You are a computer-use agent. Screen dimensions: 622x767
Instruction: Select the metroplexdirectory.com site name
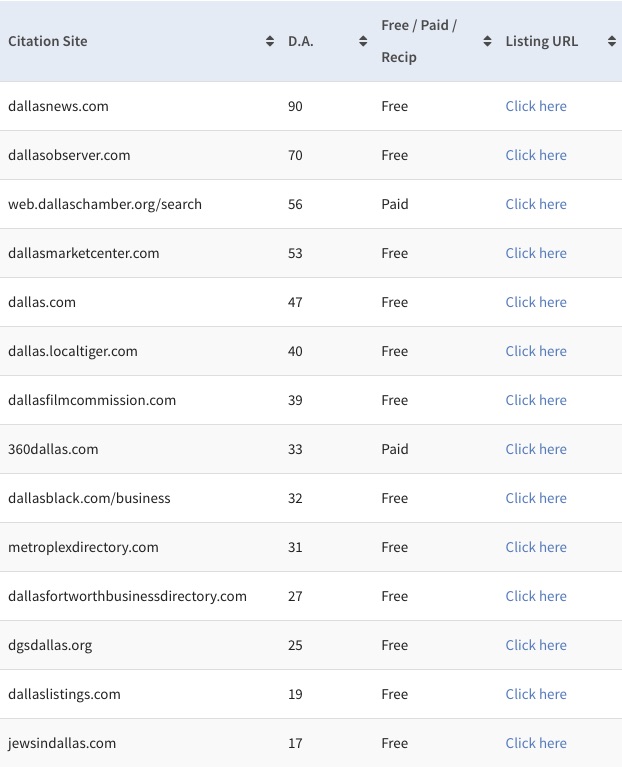point(83,547)
